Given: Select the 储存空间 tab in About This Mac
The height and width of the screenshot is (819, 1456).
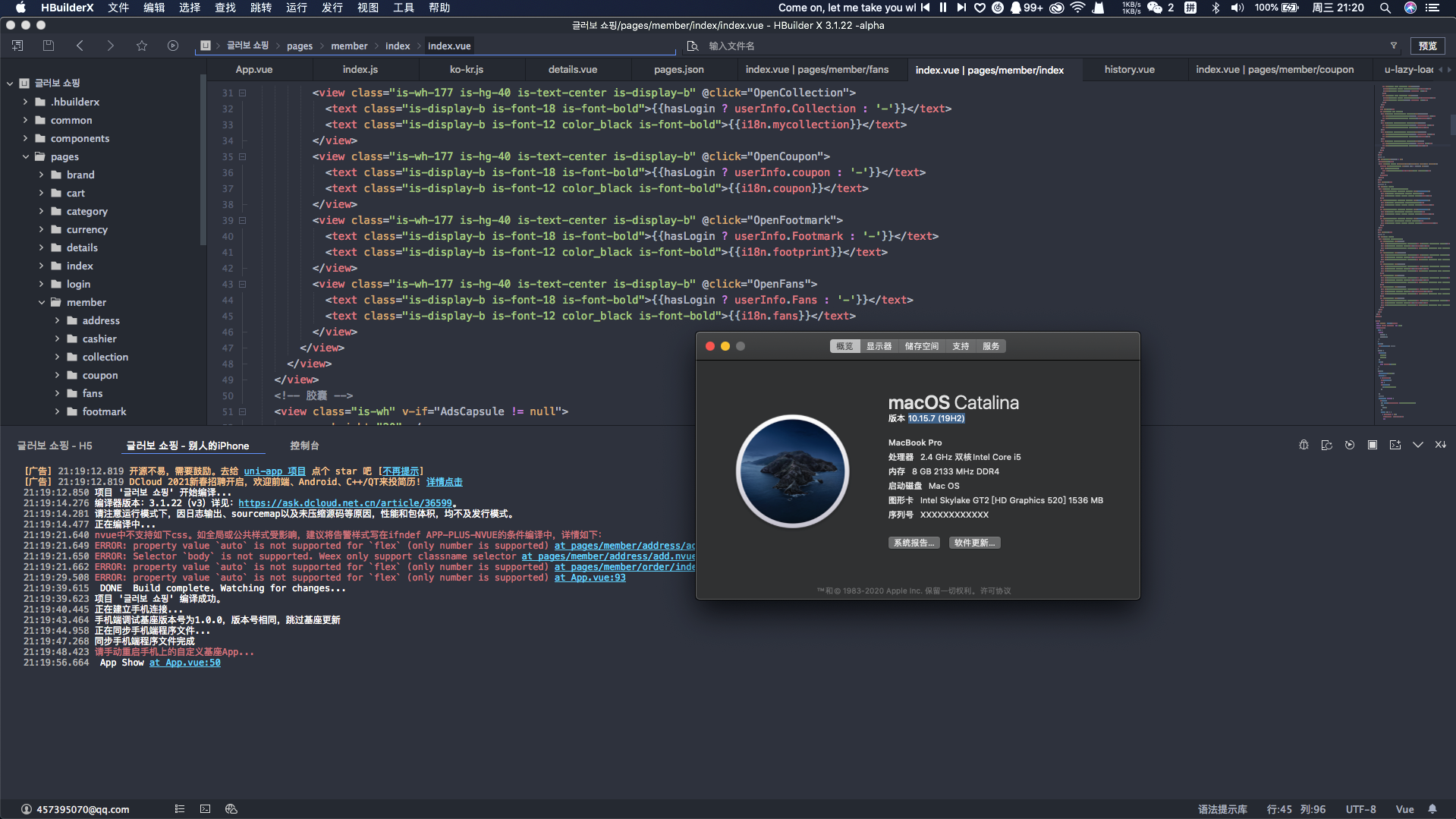Looking at the screenshot, I should coord(922,346).
